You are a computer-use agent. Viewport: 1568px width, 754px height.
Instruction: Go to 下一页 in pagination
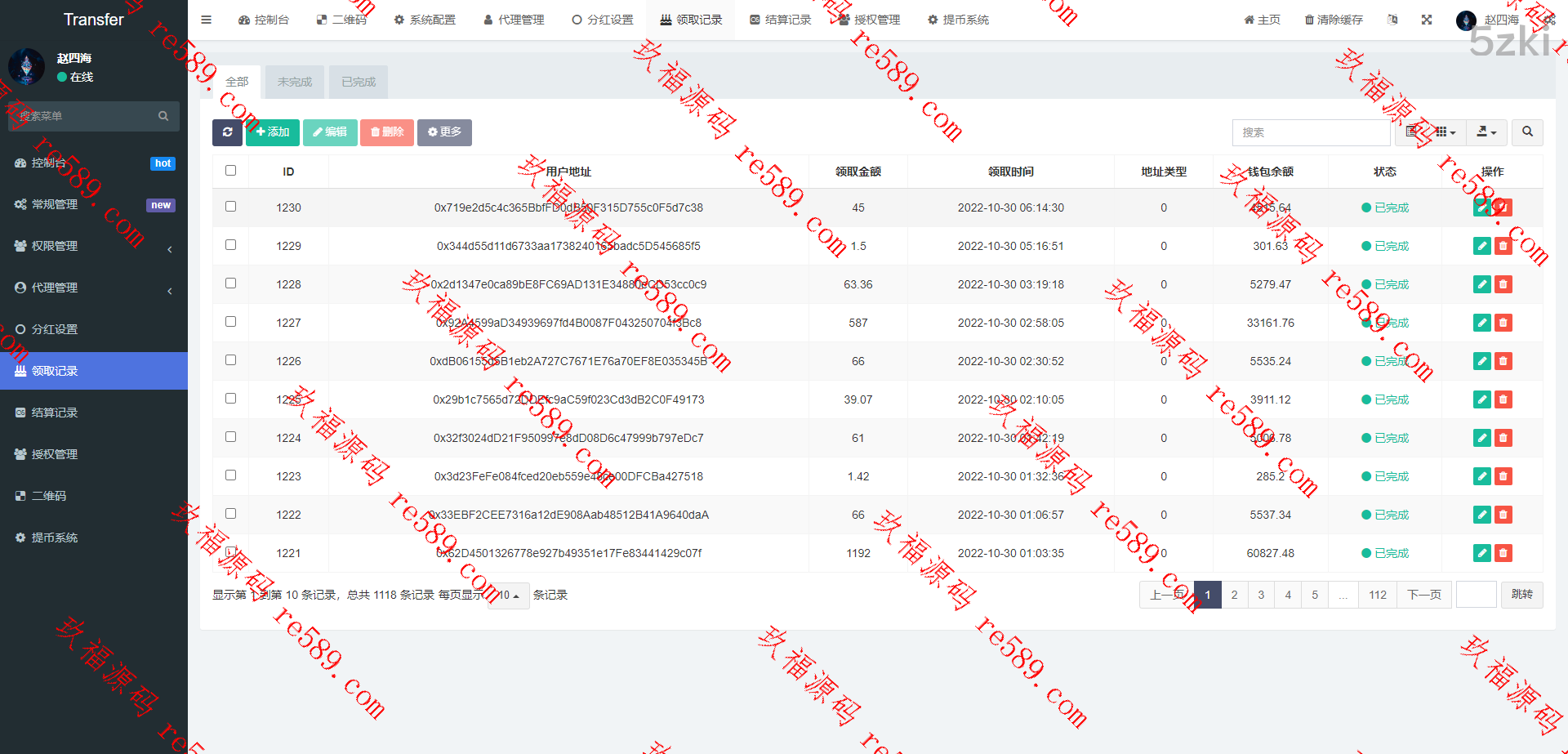tap(1424, 595)
